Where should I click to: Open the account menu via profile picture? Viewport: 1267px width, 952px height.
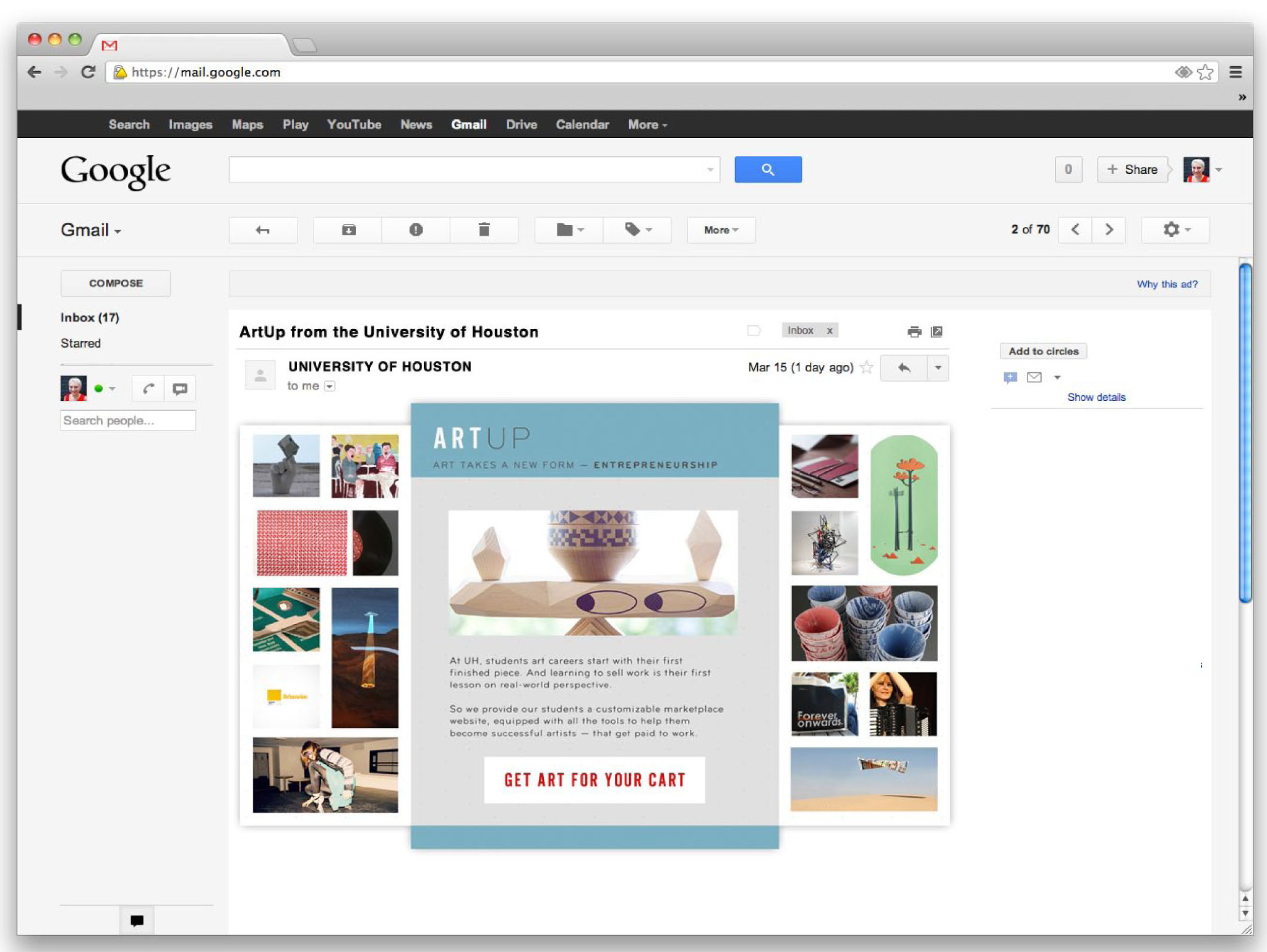pos(1196,169)
